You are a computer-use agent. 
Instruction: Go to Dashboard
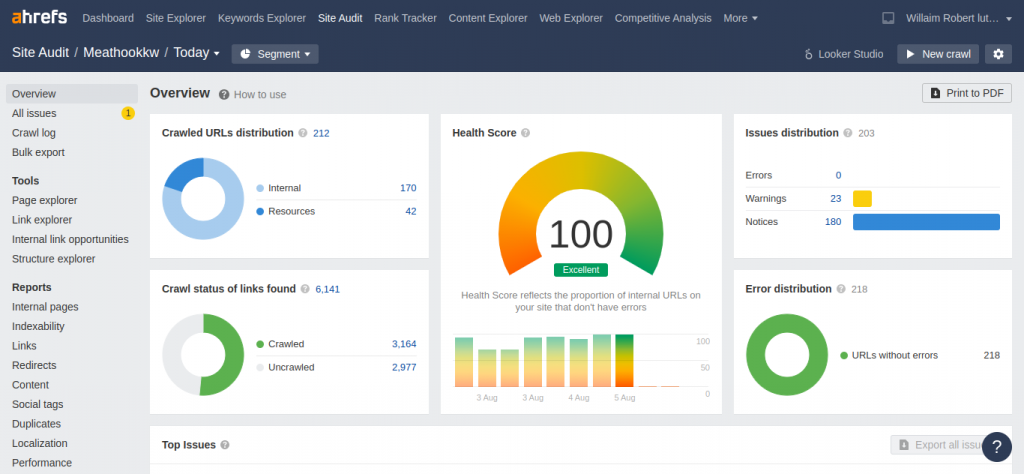[108, 18]
